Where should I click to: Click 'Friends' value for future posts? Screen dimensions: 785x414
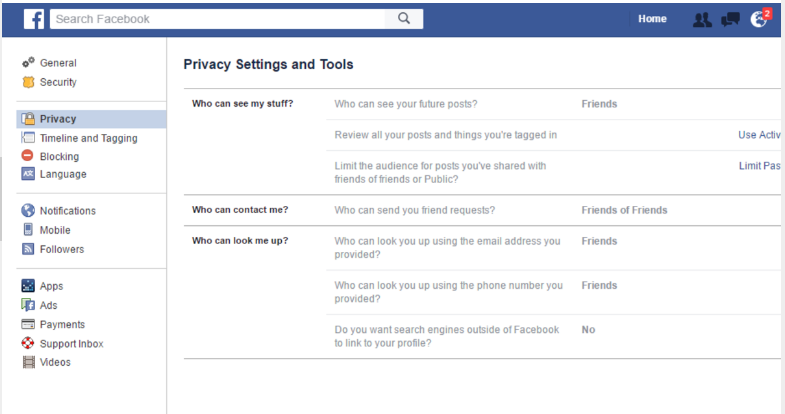[x=599, y=104]
